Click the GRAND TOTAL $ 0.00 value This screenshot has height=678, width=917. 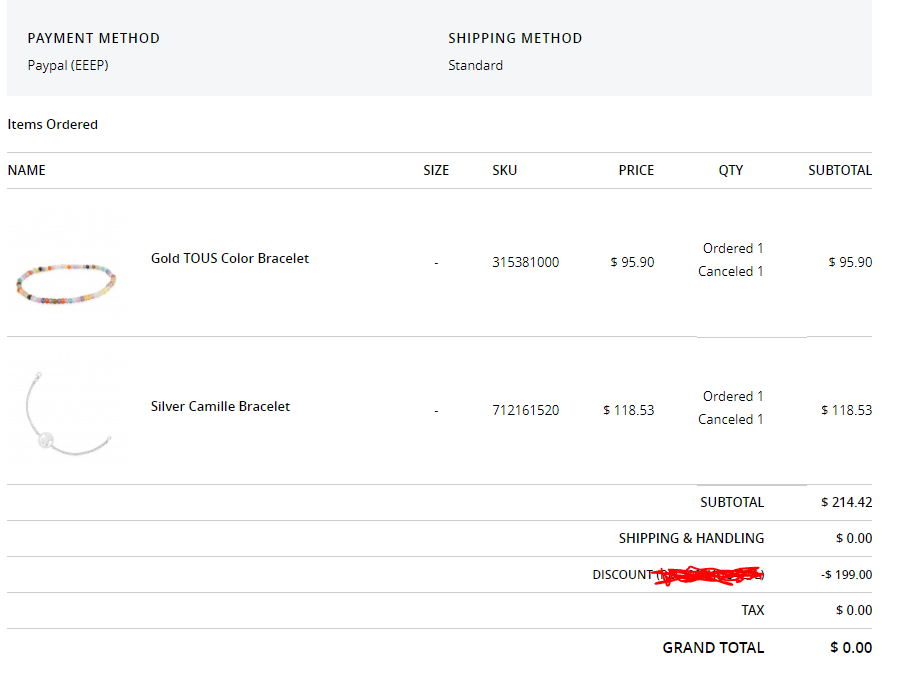pyautogui.click(x=851, y=647)
